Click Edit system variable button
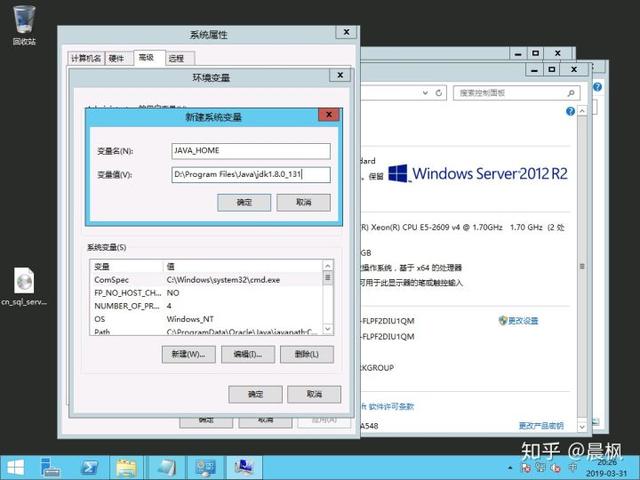The height and width of the screenshot is (480, 640). click(248, 354)
